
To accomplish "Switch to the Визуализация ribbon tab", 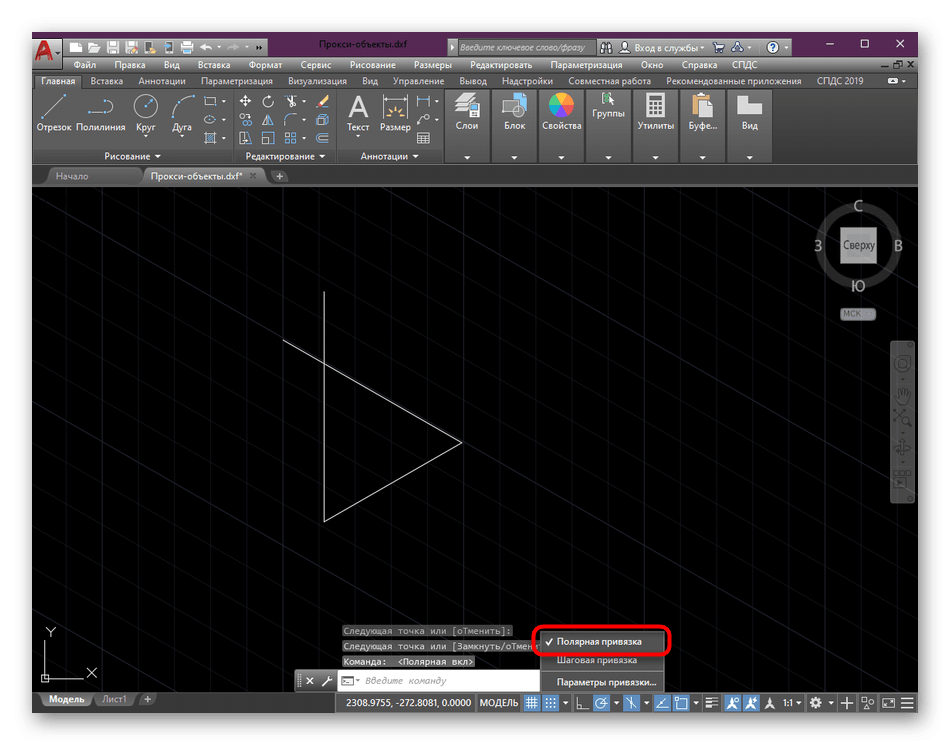I will [x=317, y=81].
